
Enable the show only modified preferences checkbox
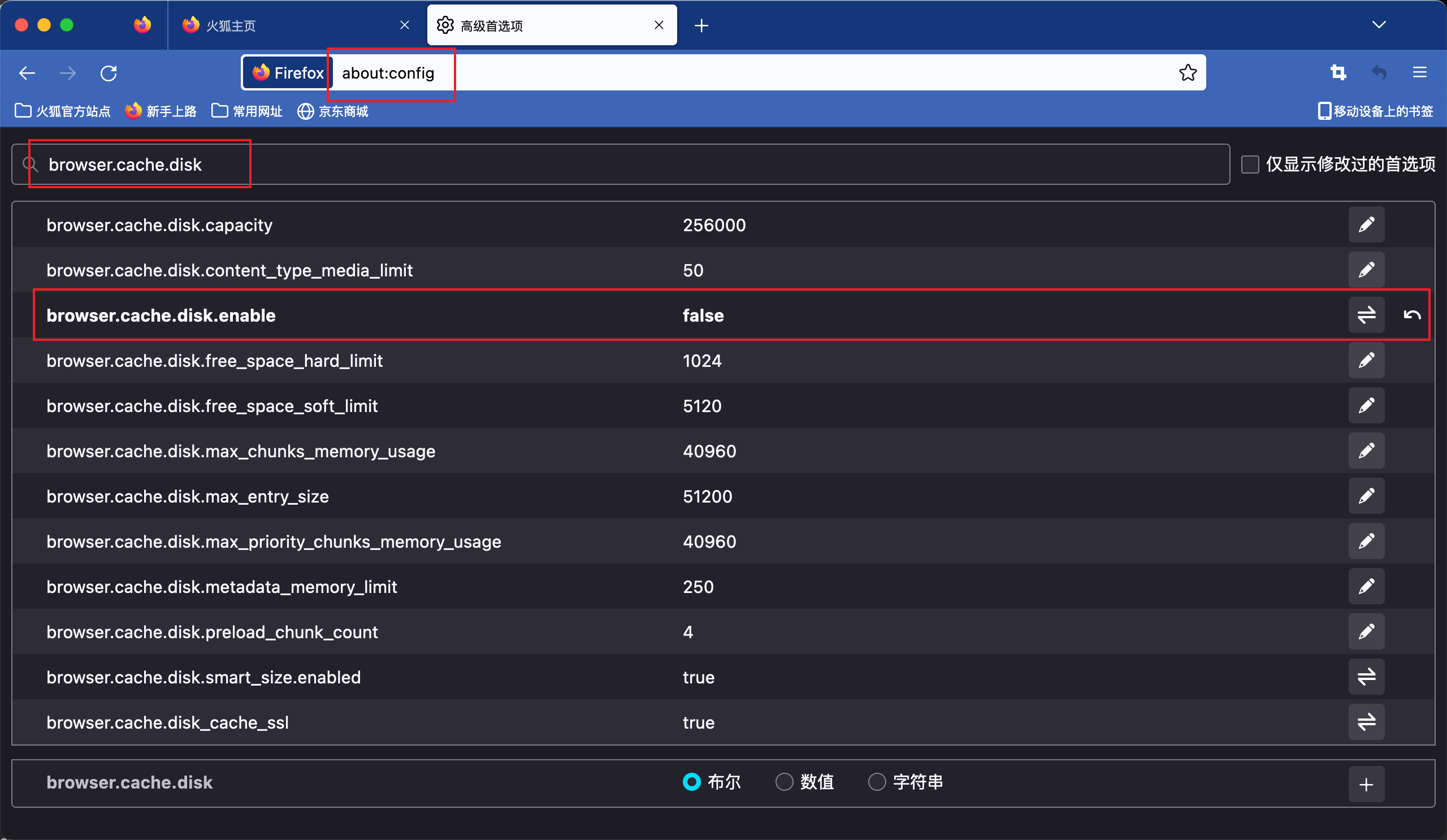1250,164
